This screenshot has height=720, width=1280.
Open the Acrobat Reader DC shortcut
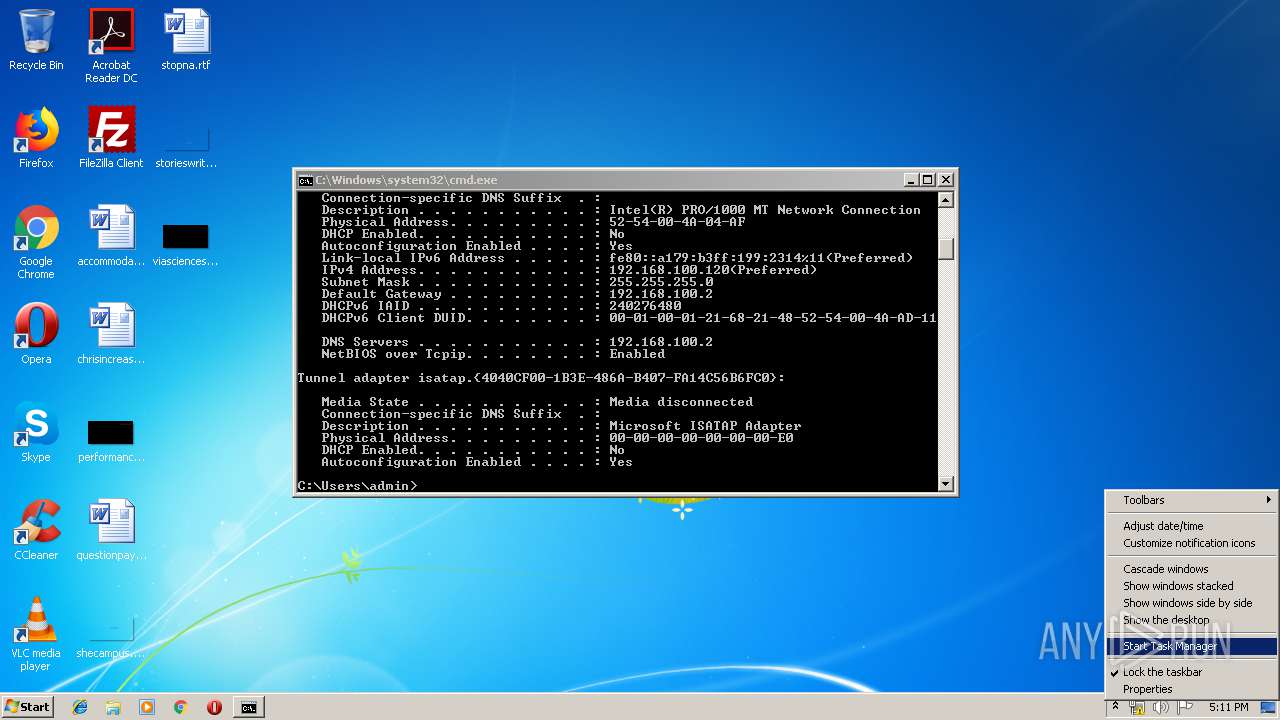[111, 46]
